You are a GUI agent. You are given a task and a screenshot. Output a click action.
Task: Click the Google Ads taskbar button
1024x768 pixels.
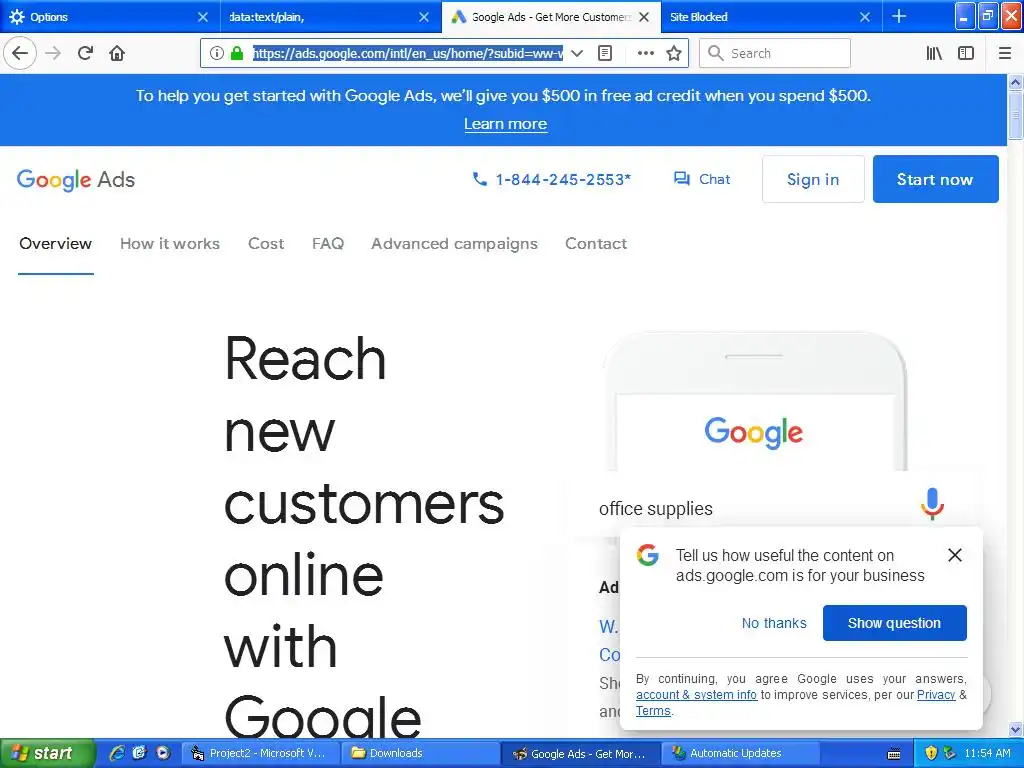pyautogui.click(x=581, y=754)
